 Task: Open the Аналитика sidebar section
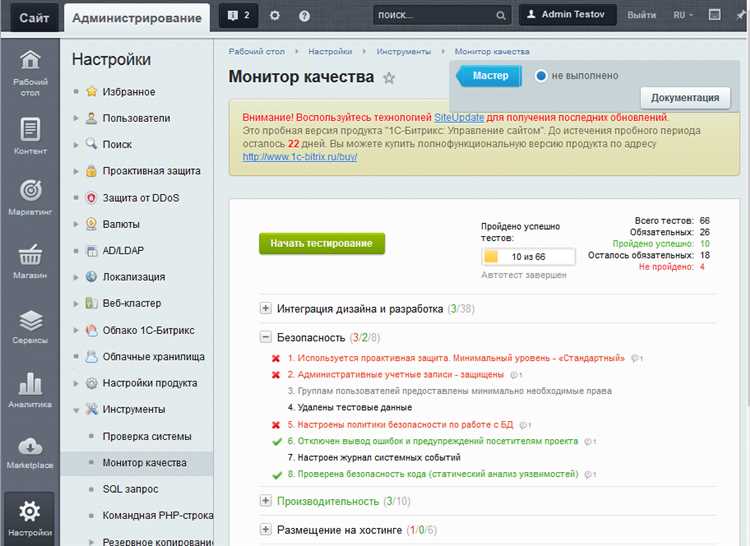coord(30,390)
